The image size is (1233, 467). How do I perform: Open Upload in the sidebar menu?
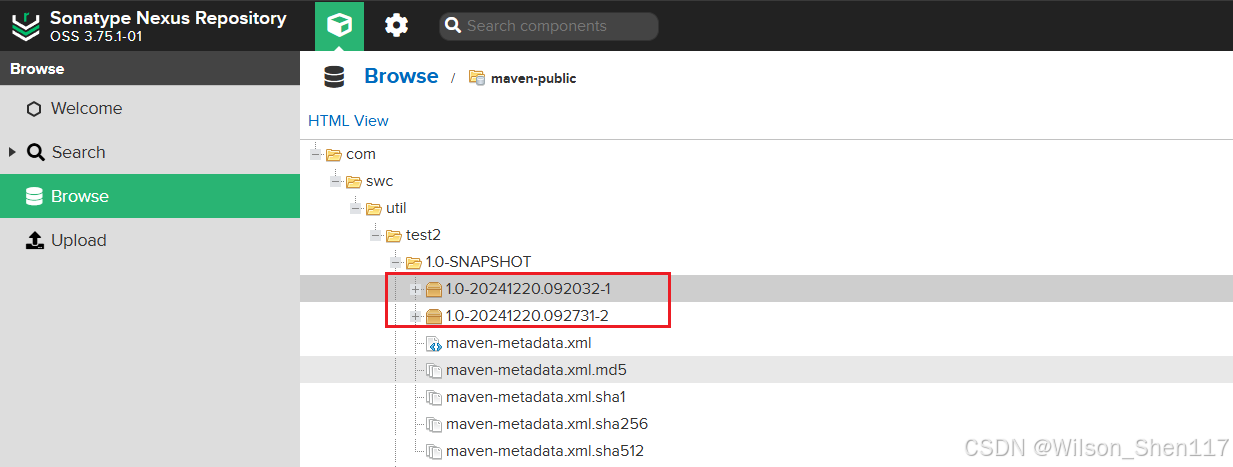(150, 240)
